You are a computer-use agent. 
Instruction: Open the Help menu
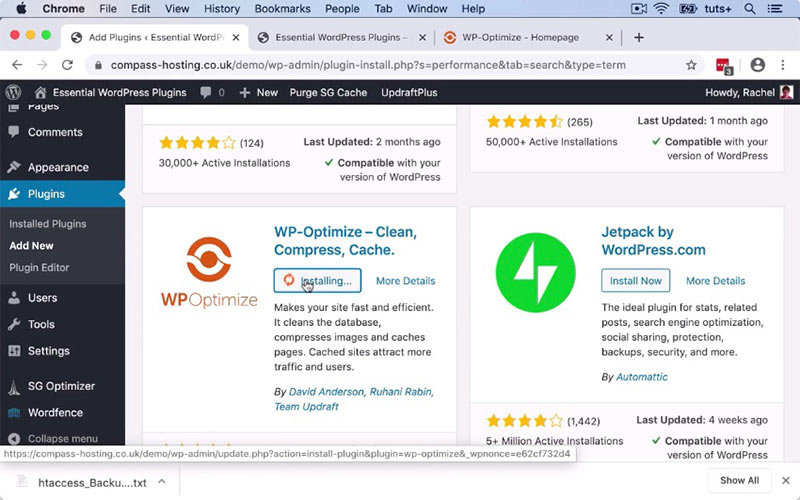(473, 9)
